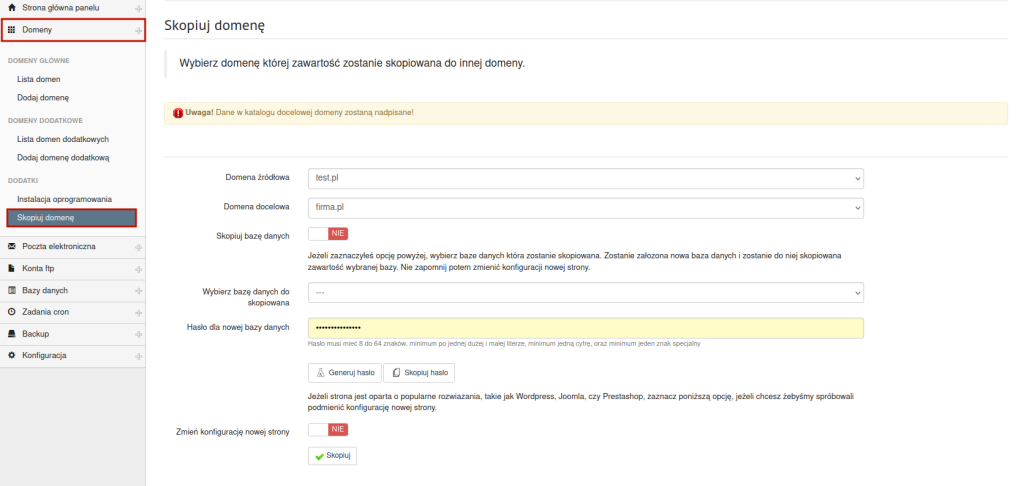Expand the Poczta elektroniczna section arrow
The height and width of the screenshot is (486, 1024).
[138, 246]
